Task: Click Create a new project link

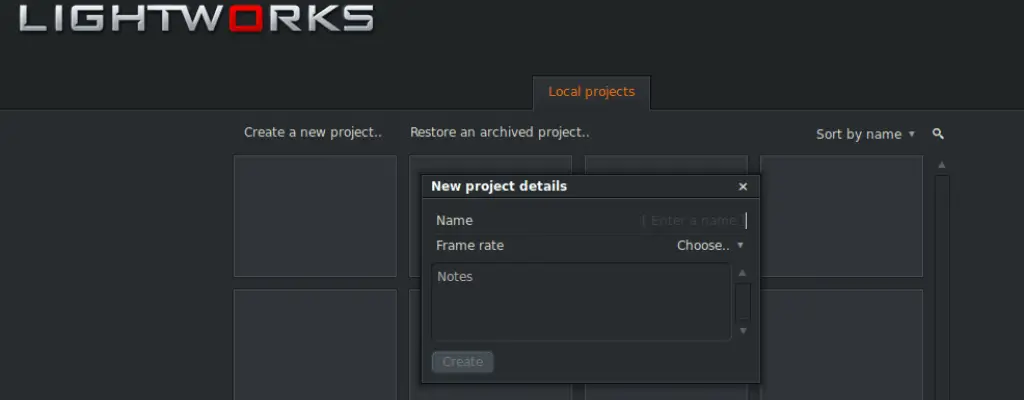Action: pos(313,132)
